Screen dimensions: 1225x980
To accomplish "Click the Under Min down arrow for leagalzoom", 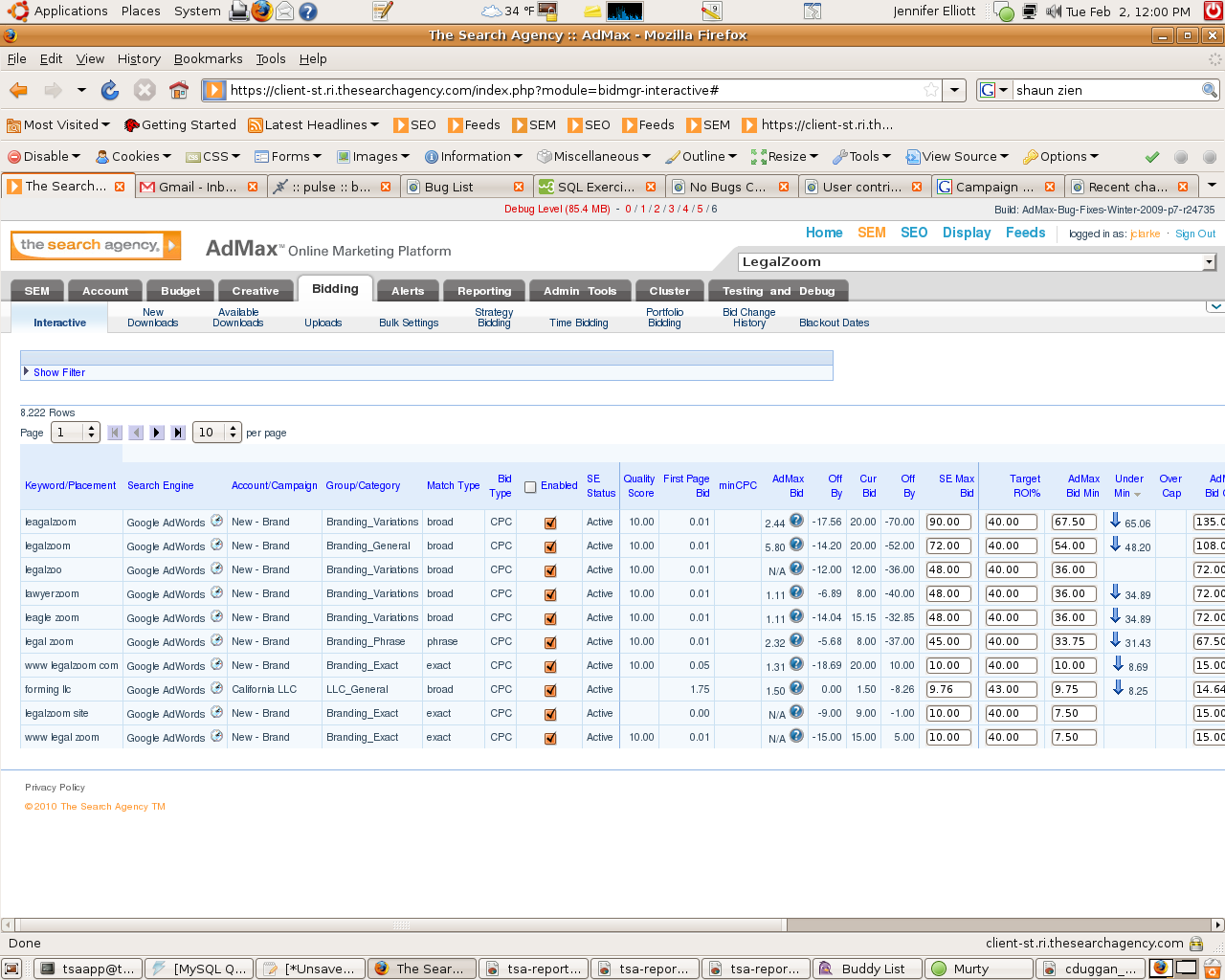I will pyautogui.click(x=1115, y=521).
